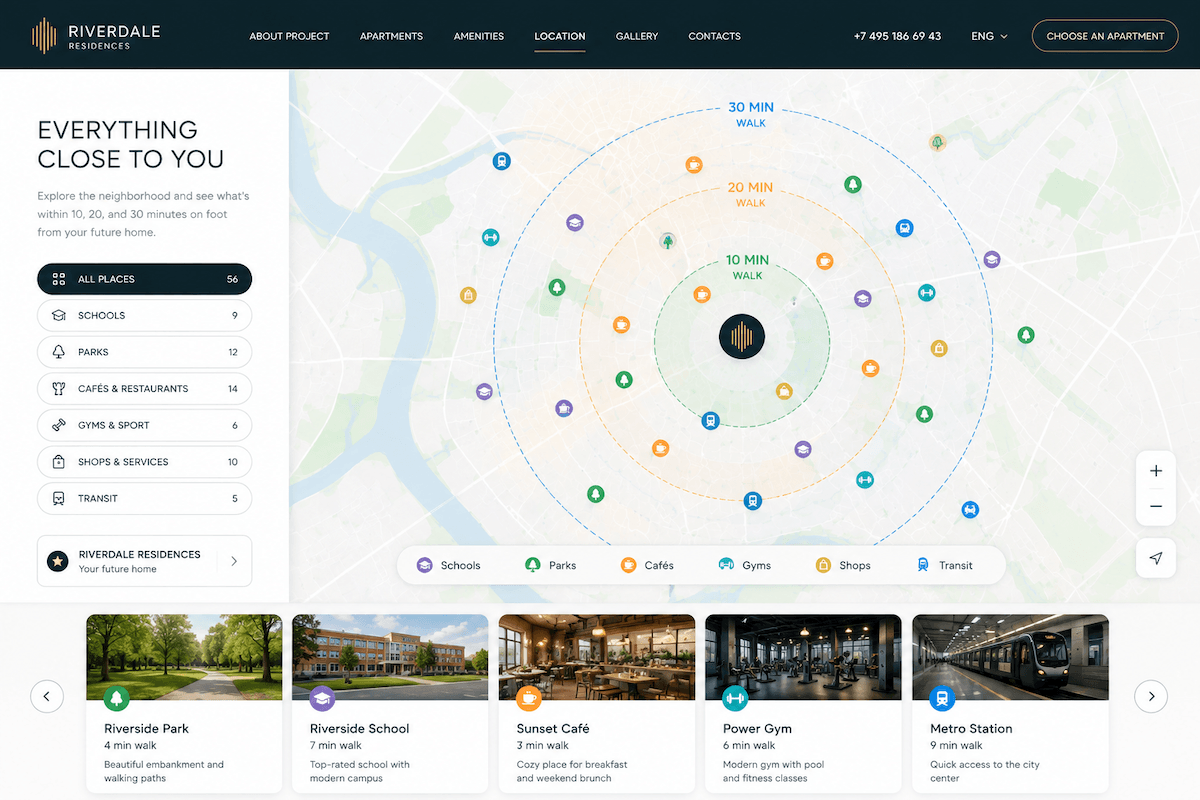
Task: Call the +7 495 186 69 43 number
Action: click(x=897, y=36)
